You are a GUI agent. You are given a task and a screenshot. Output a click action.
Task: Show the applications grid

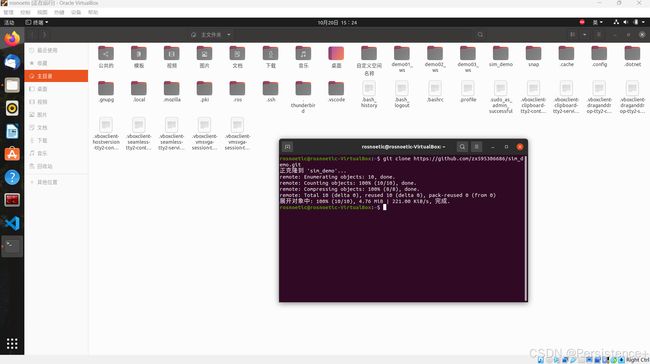coord(12,344)
